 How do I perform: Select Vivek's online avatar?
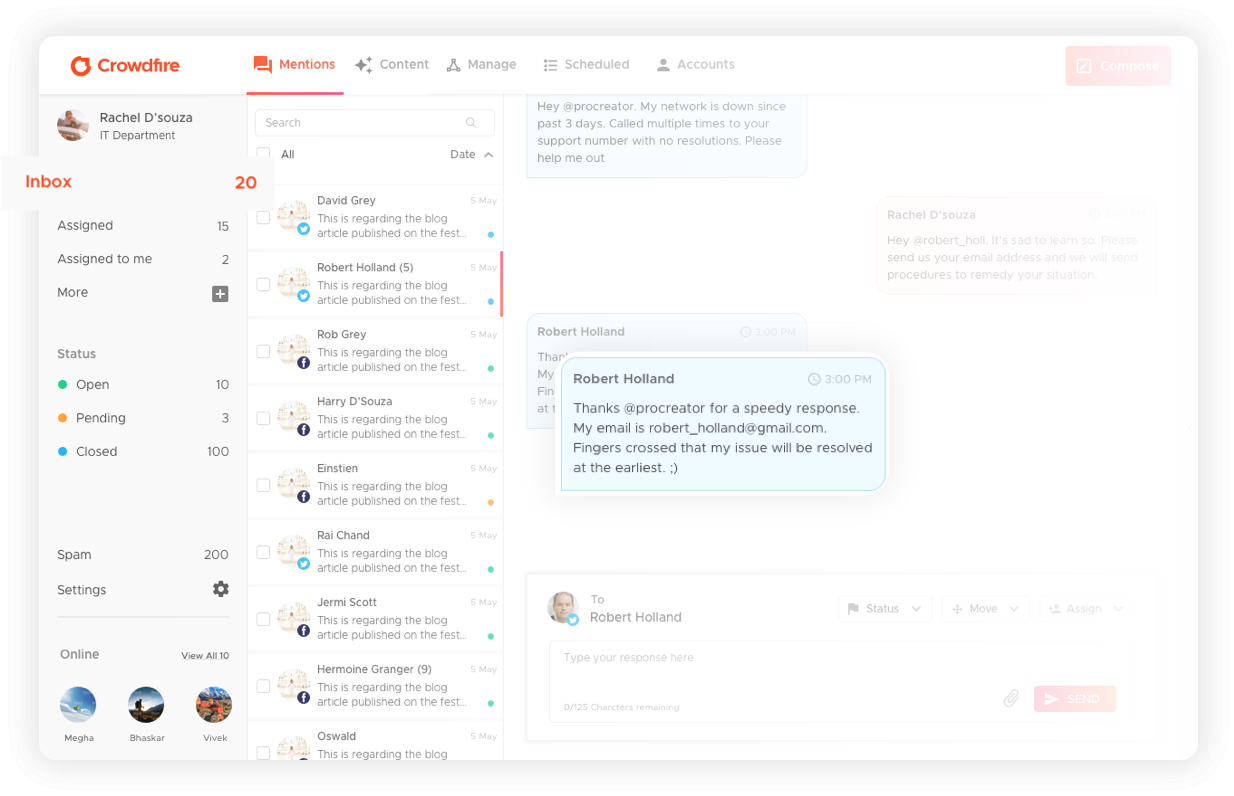[214, 705]
